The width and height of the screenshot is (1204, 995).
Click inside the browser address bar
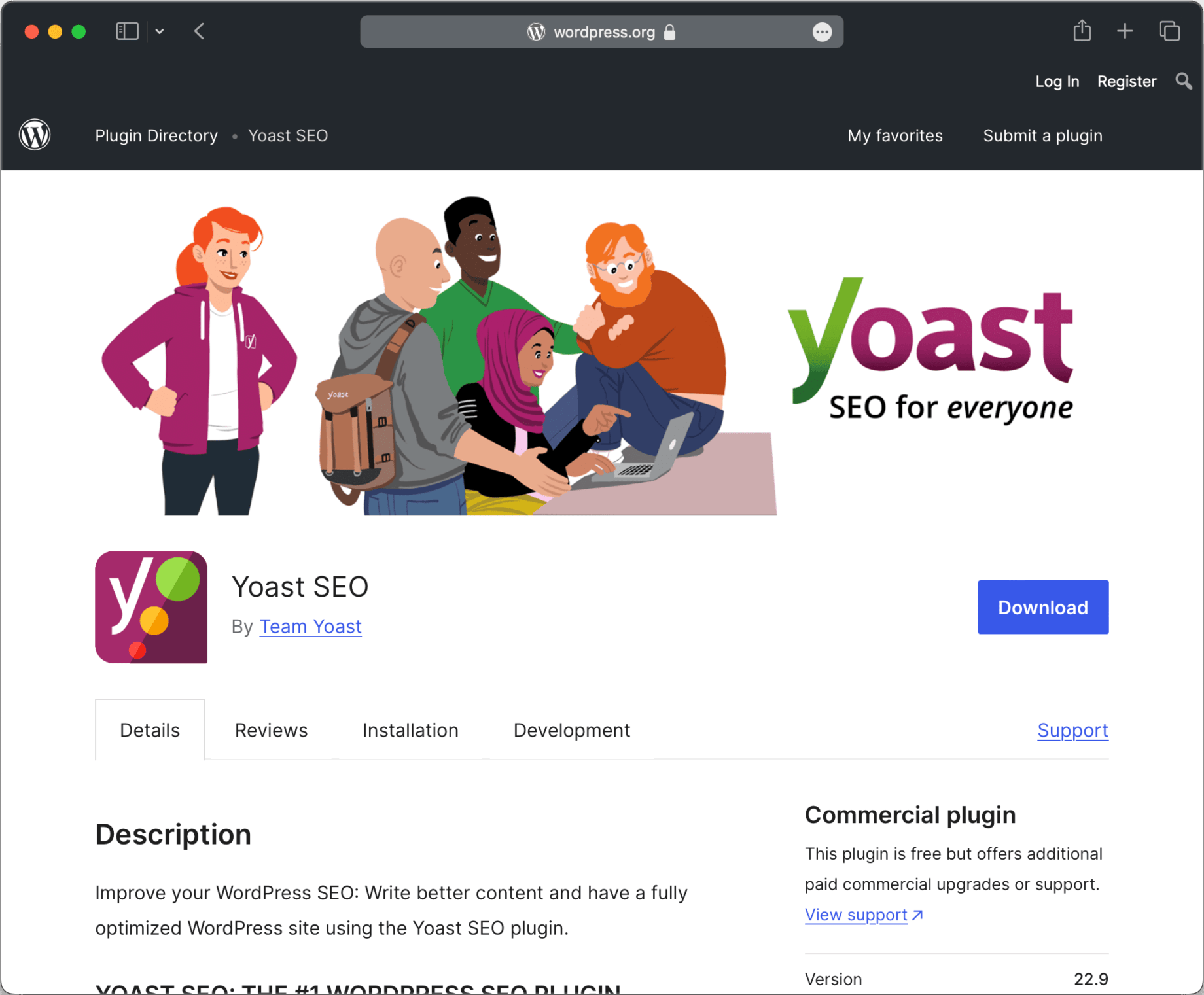[x=602, y=31]
